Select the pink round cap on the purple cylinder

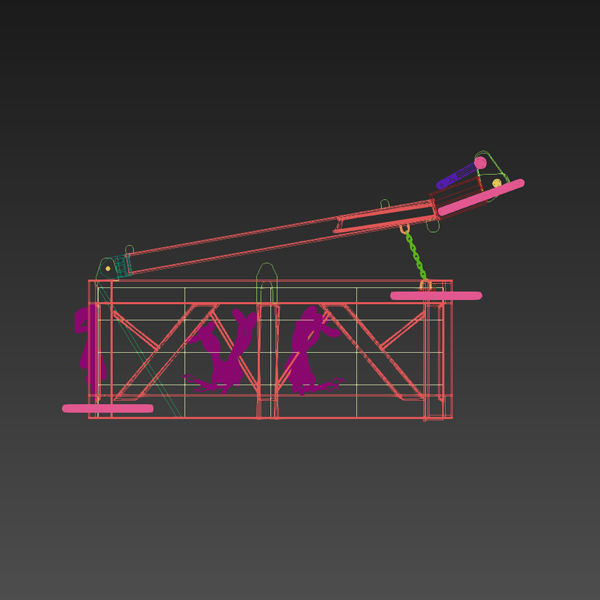[481, 163]
